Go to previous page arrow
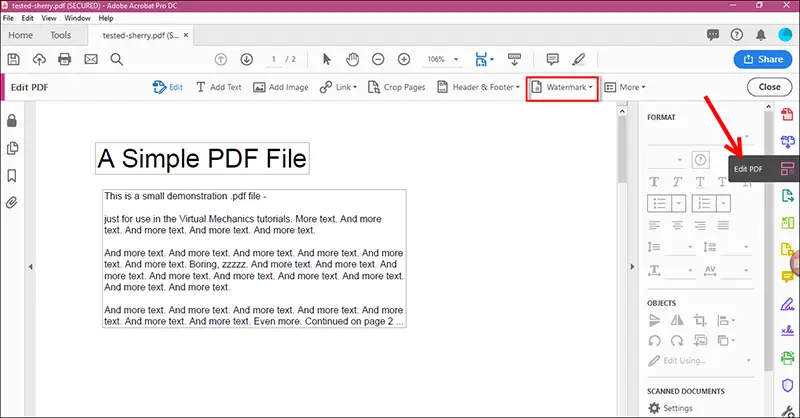Screen dimensions: 800x418 220,59
